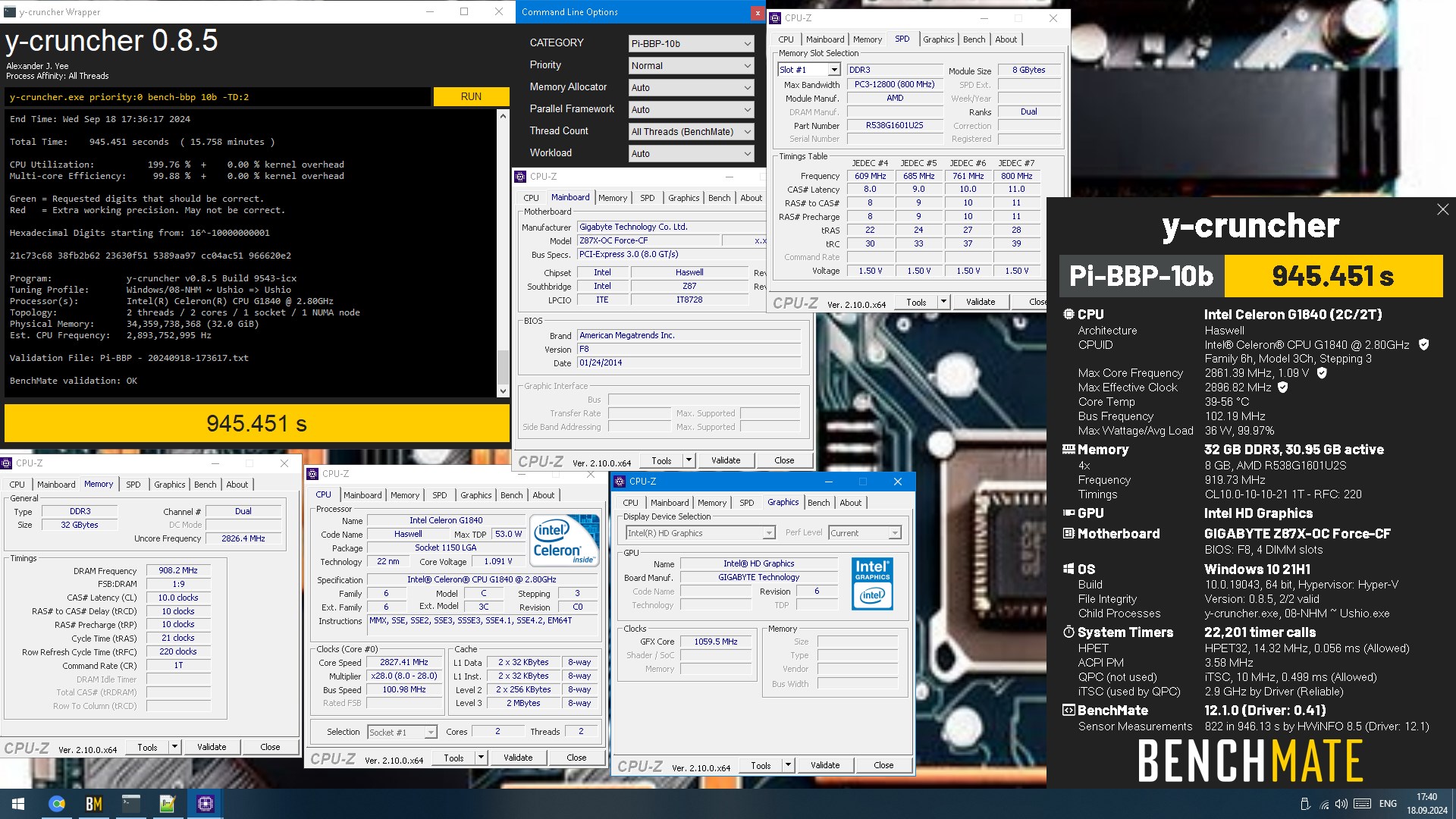Click the y-cruncher output scrollbar up arrow

pos(503,116)
